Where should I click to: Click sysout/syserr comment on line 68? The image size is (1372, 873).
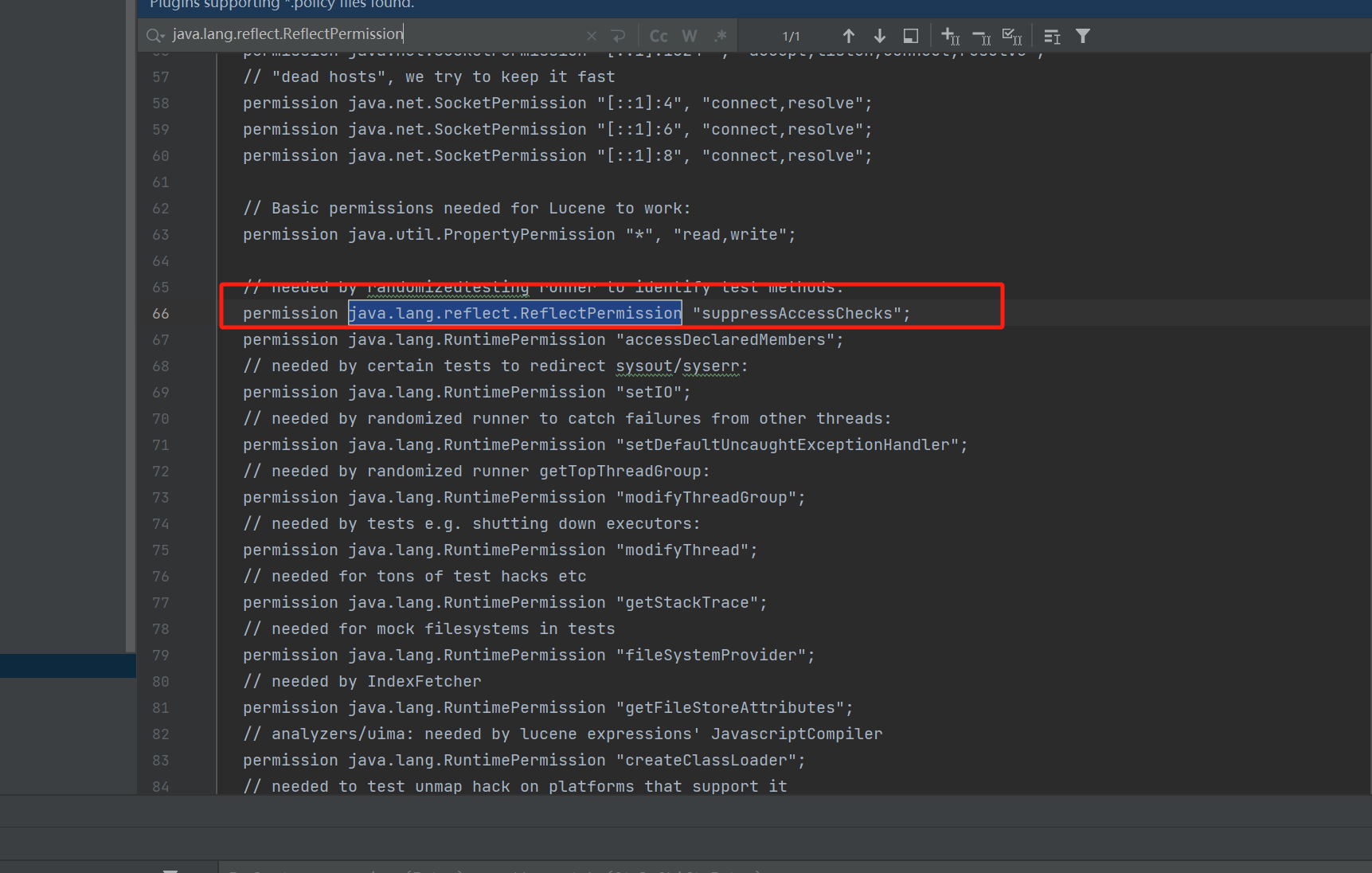pyautogui.click(x=496, y=366)
